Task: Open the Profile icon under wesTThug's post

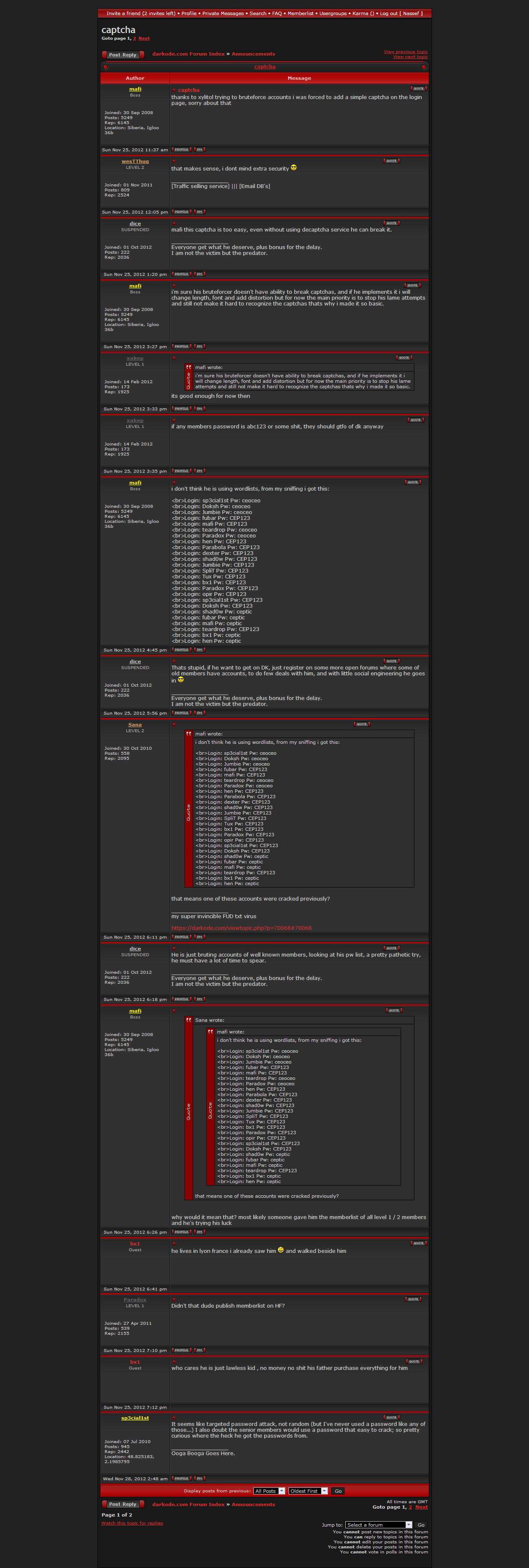Action: [181, 212]
